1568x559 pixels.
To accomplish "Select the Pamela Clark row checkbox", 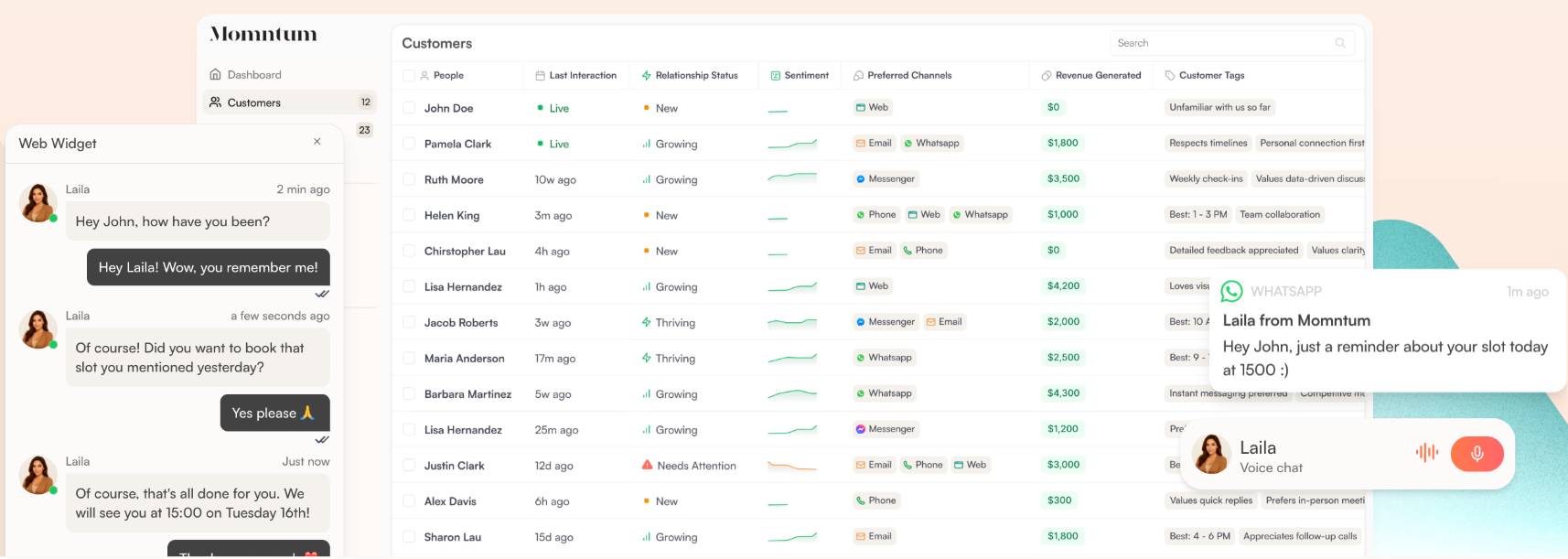I will point(409,144).
